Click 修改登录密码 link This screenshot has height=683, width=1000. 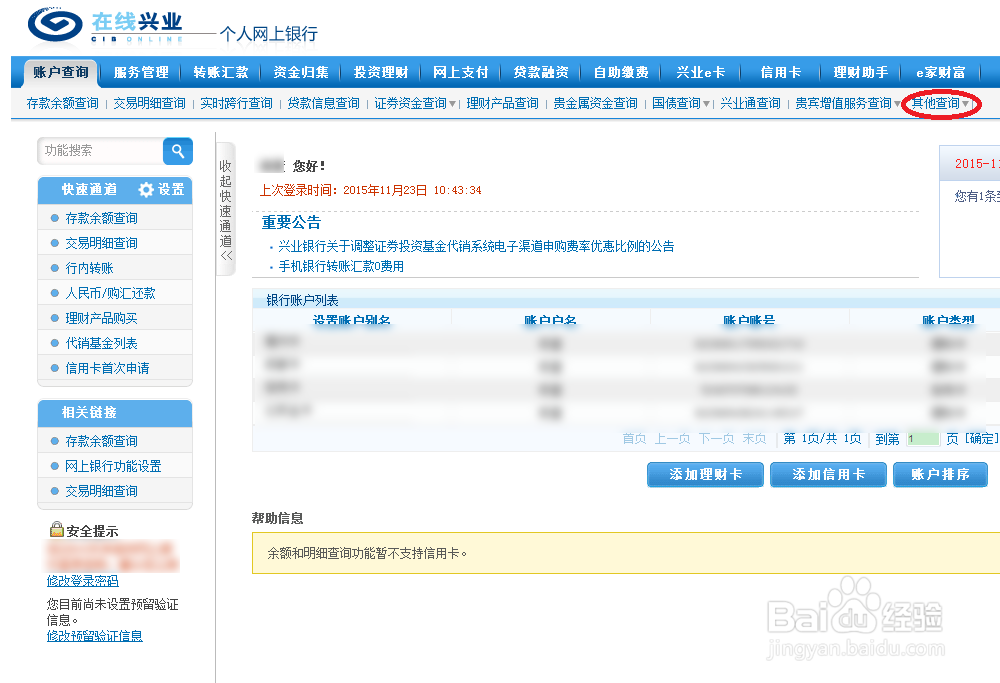pyautogui.click(x=82, y=581)
